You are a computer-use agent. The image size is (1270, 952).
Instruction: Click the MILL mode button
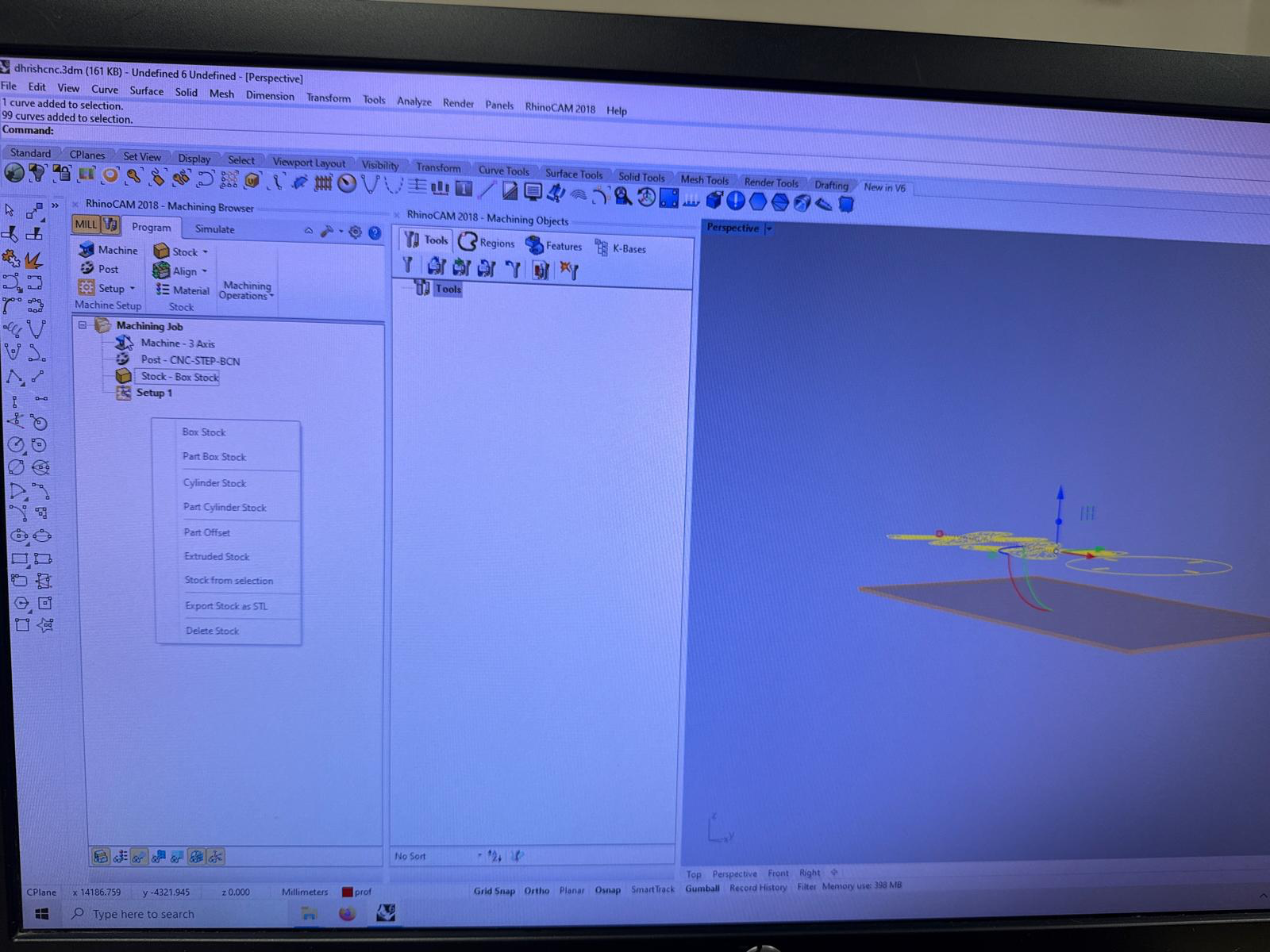[86, 225]
